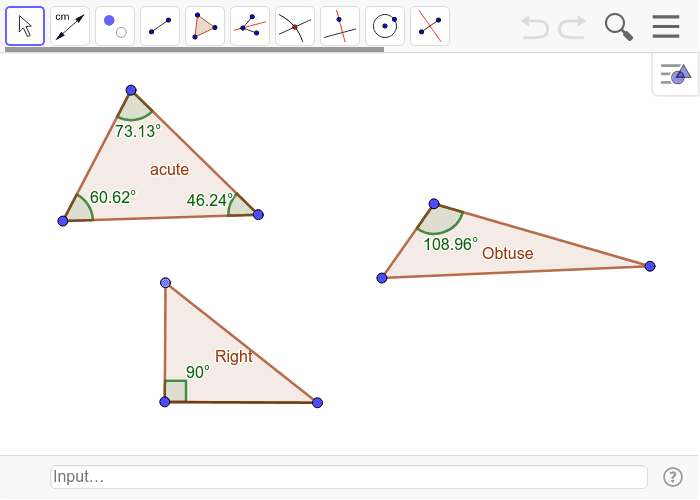Viewport: 700px width, 500px height.
Task: Click the 60.62° angle label
Action: tap(112, 197)
